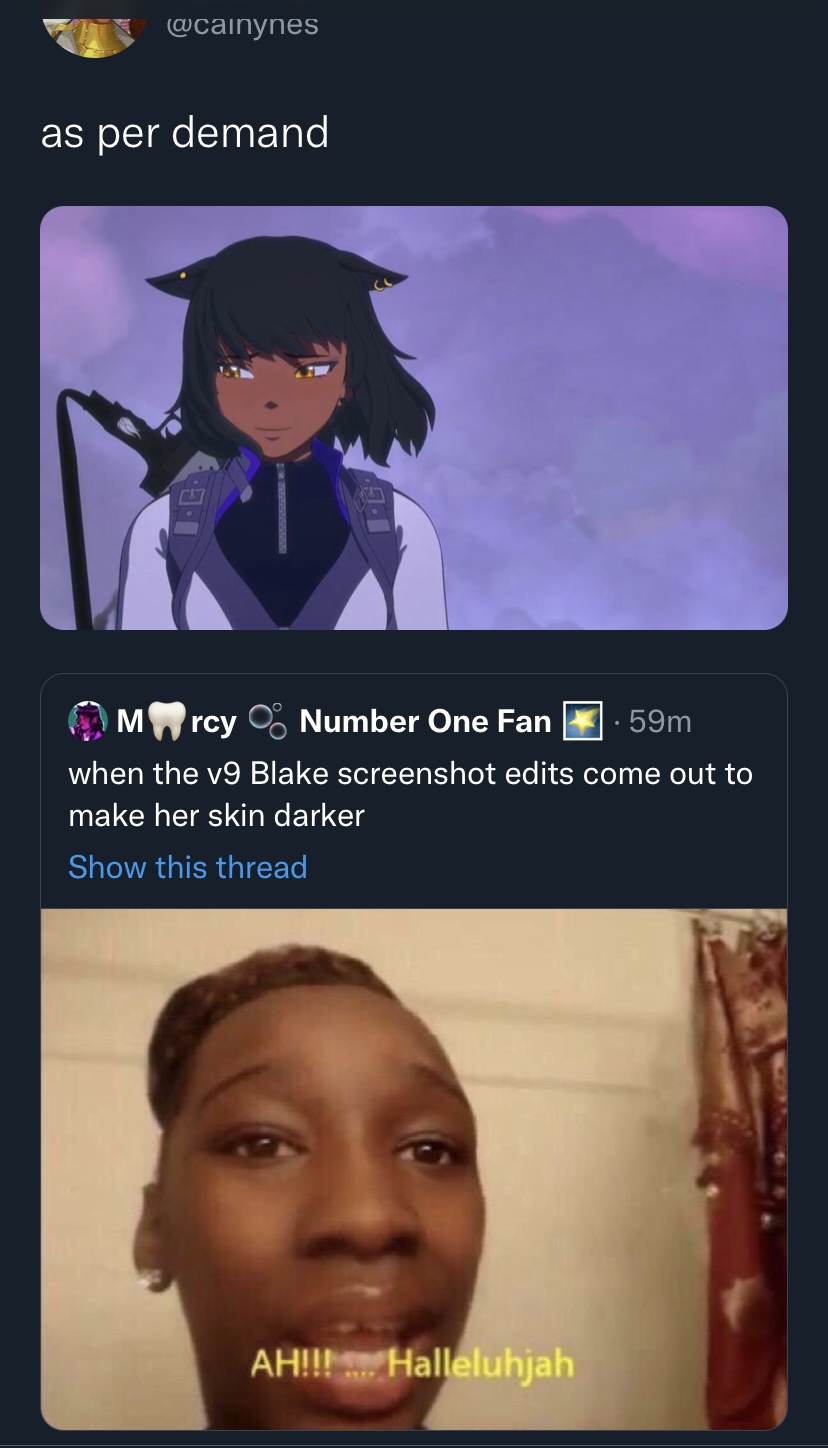The height and width of the screenshot is (1448, 828).
Task: Select the 'as per demand' tweet text
Action: pyautogui.click(x=185, y=134)
